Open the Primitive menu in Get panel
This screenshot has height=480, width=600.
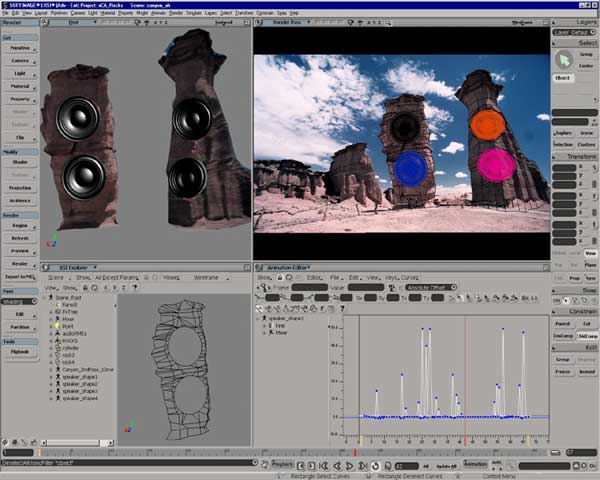click(x=20, y=47)
